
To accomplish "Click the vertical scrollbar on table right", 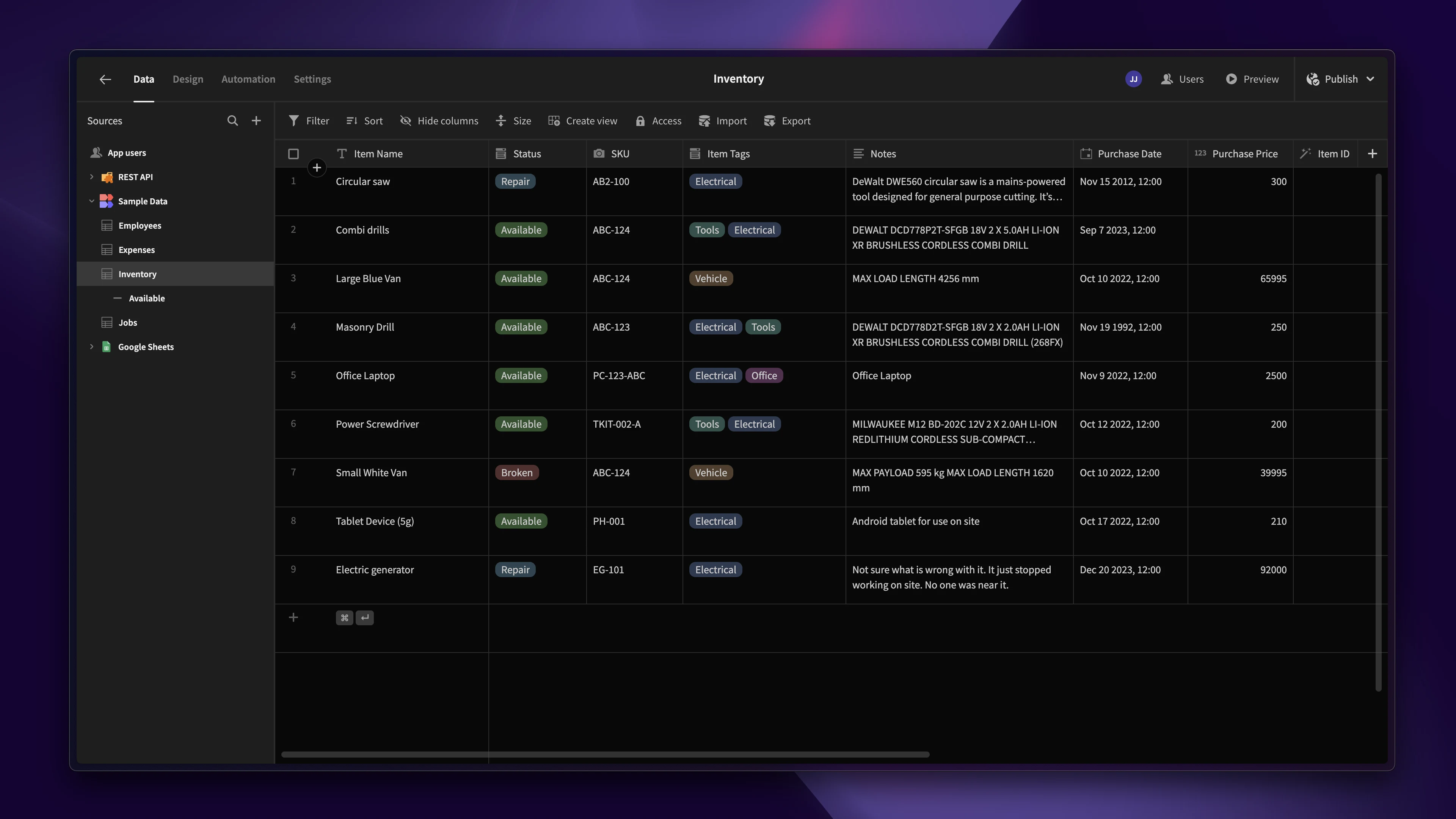I will pyautogui.click(x=1379, y=432).
